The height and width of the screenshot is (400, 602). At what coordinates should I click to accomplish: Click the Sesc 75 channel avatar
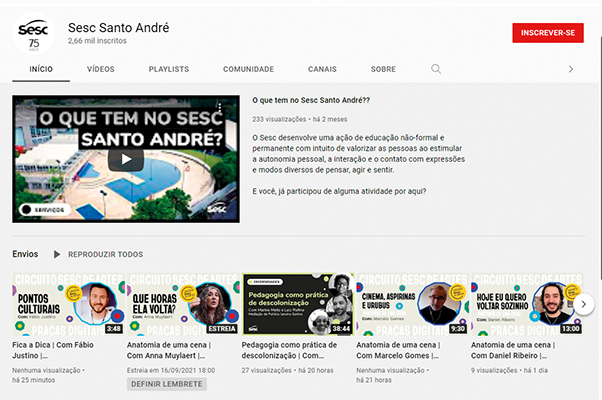(x=33, y=34)
